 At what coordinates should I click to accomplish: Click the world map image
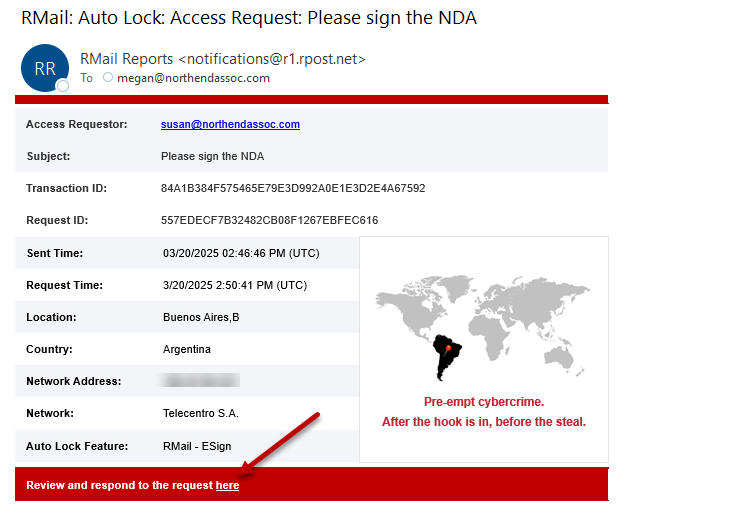click(x=483, y=328)
